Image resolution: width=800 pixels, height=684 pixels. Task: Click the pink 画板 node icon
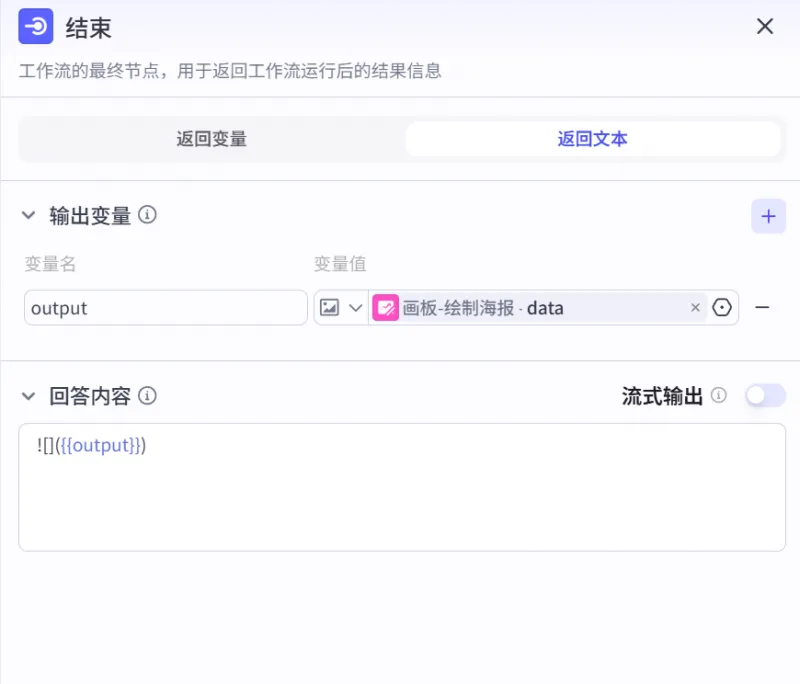pos(385,308)
